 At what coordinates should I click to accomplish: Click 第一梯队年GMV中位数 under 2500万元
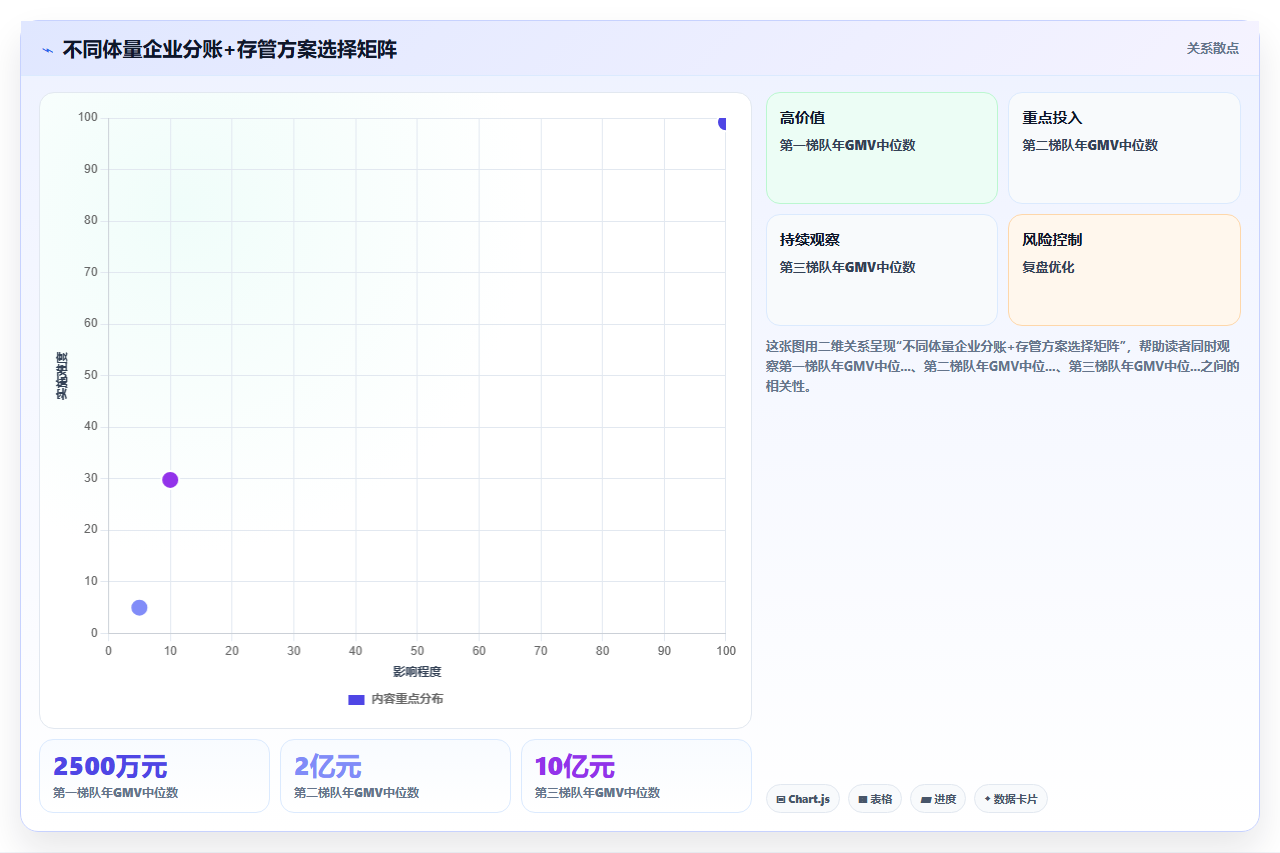coord(115,793)
